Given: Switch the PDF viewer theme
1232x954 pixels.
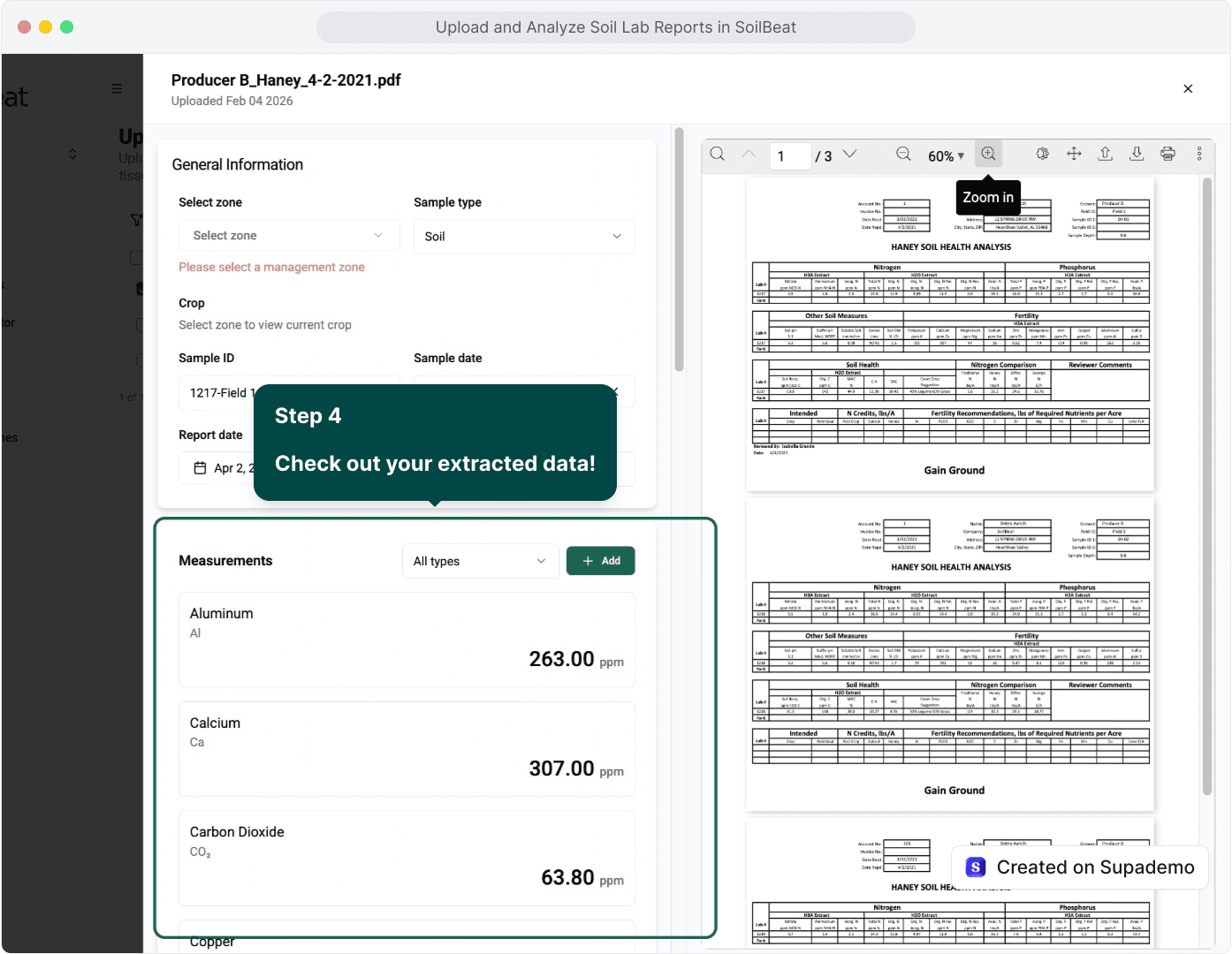Looking at the screenshot, I should 1043,154.
